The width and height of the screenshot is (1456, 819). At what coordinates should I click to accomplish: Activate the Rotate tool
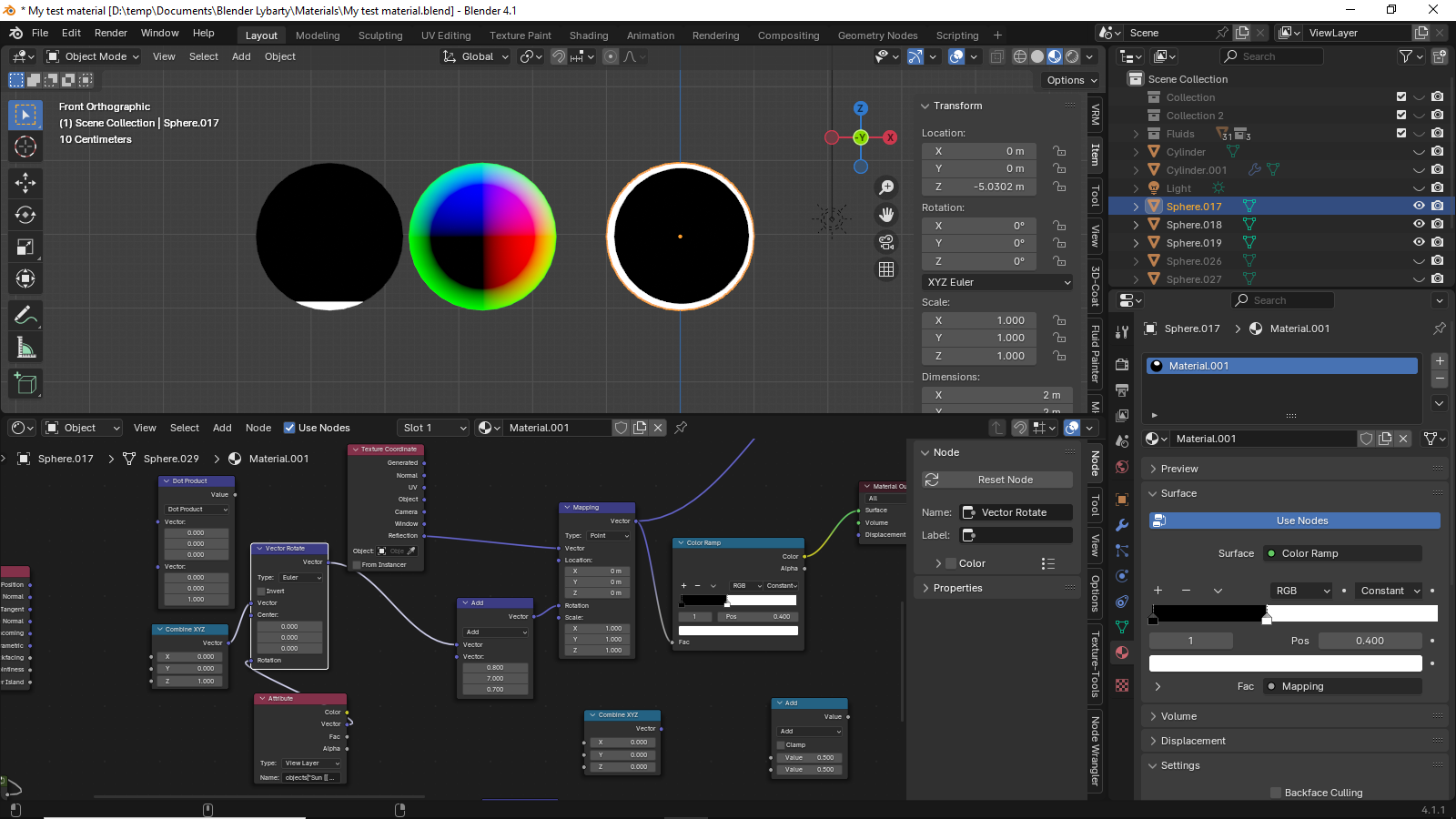[25, 215]
